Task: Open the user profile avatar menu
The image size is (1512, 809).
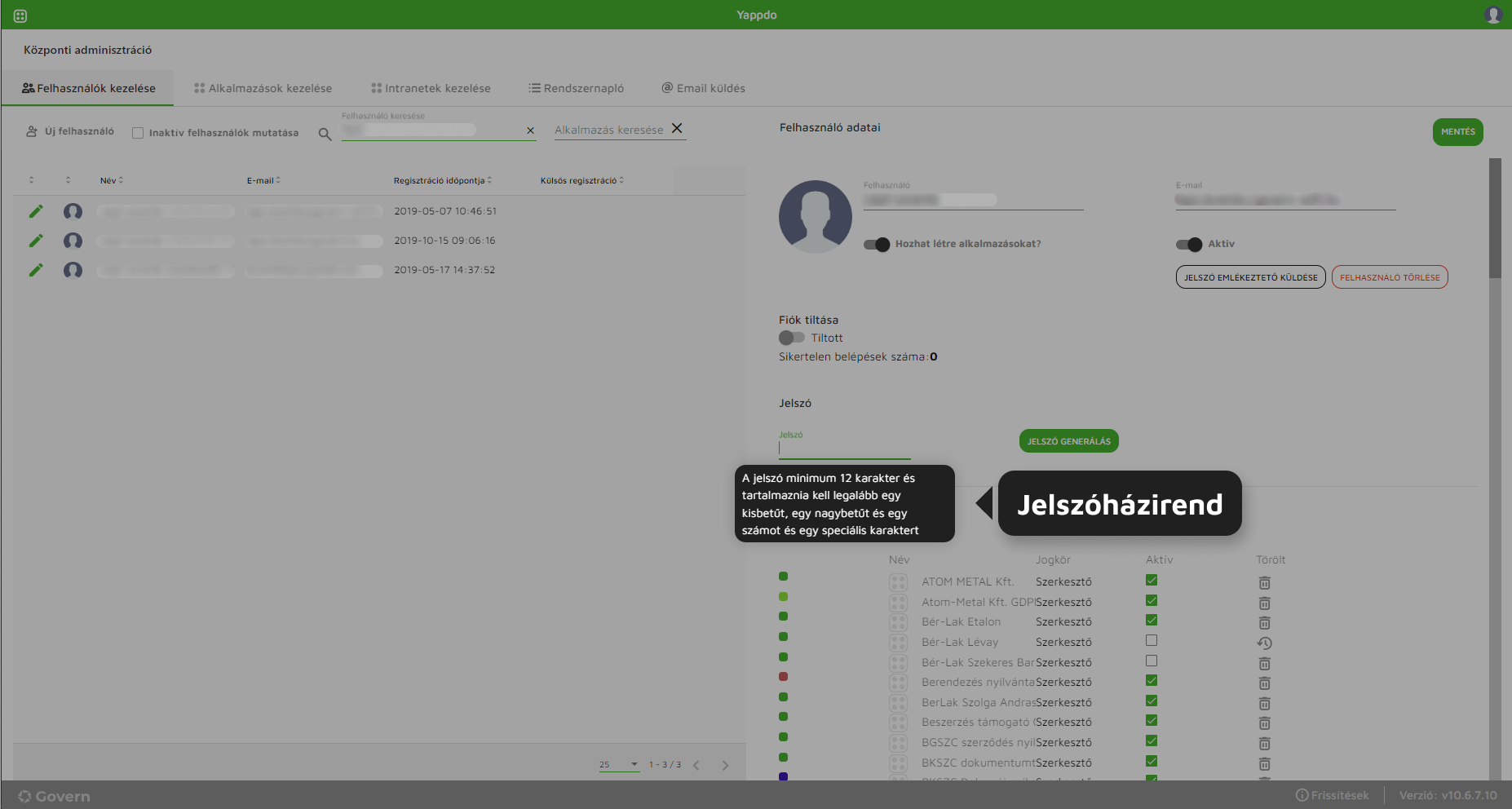Action: 1493,15
